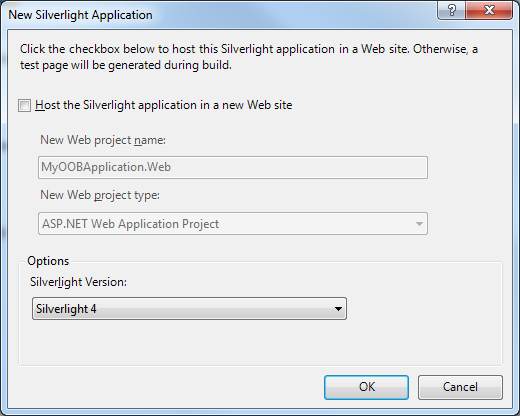Click the 'Silverlight Version:' label
This screenshot has height=416, width=520.
pyautogui.click(x=78, y=282)
